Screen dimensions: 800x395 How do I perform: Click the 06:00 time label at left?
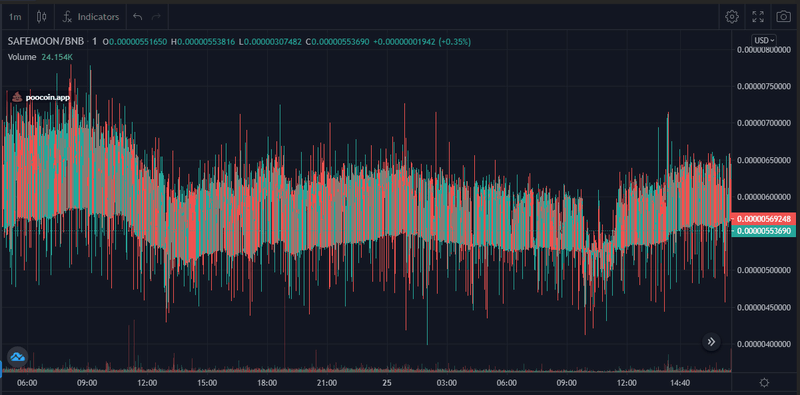pyautogui.click(x=27, y=383)
